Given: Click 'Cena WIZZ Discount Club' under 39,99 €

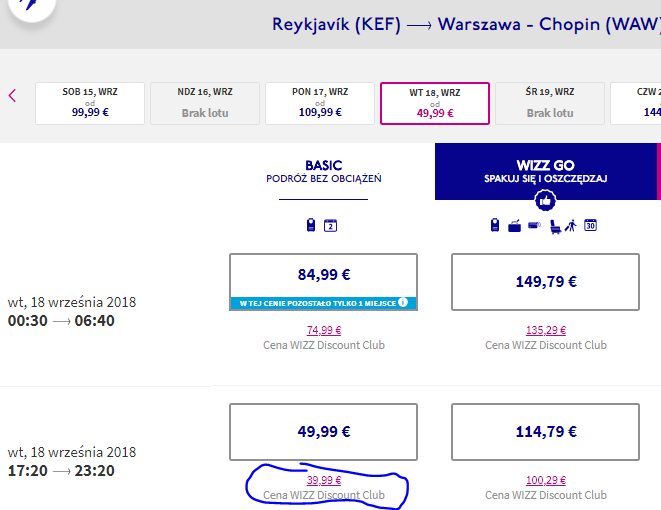Looking at the screenshot, I should point(324,495).
